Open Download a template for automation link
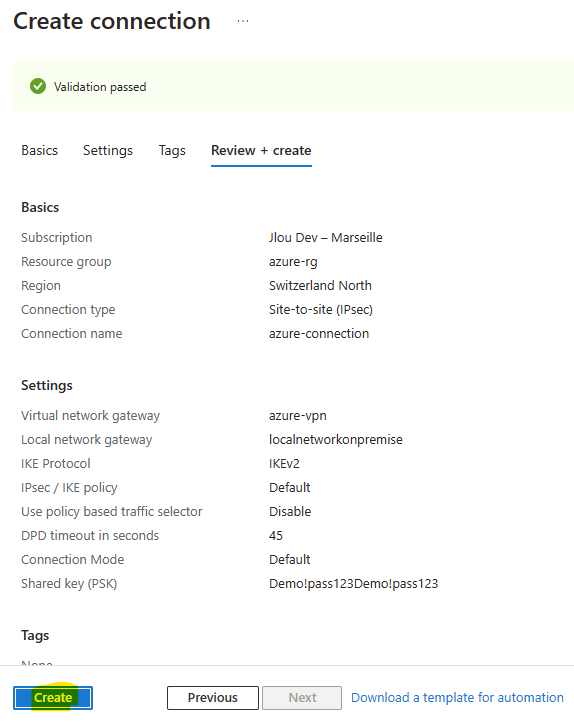The height and width of the screenshot is (724, 574). (457, 697)
